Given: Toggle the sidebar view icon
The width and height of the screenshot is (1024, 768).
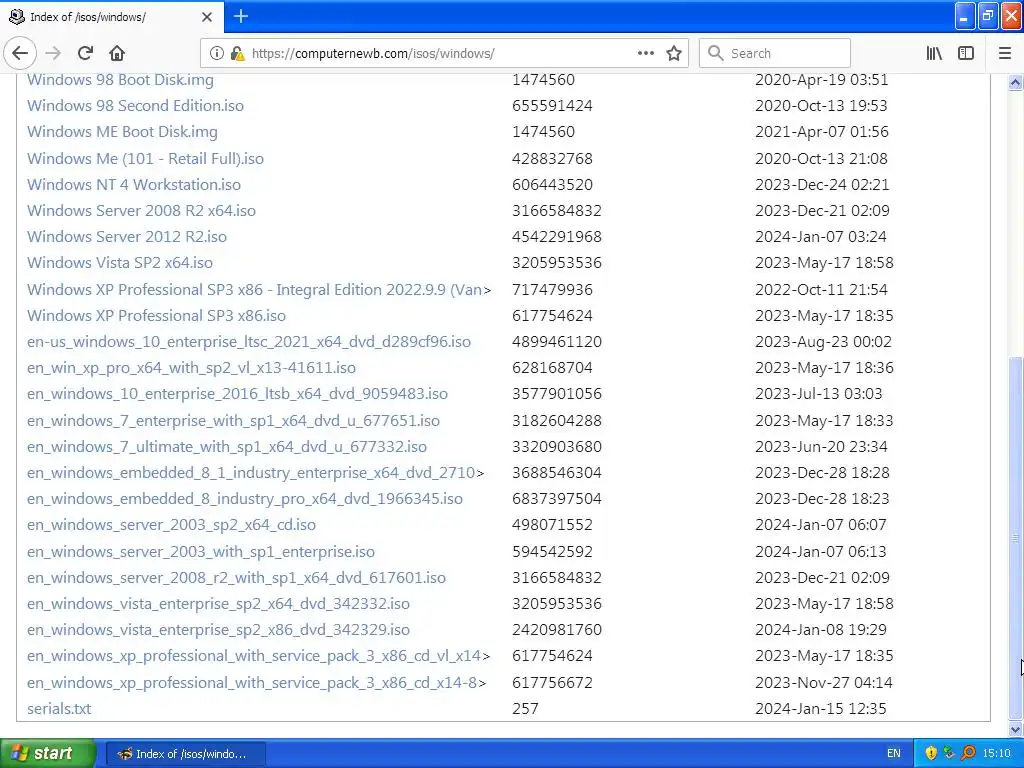Looking at the screenshot, I should [x=966, y=53].
